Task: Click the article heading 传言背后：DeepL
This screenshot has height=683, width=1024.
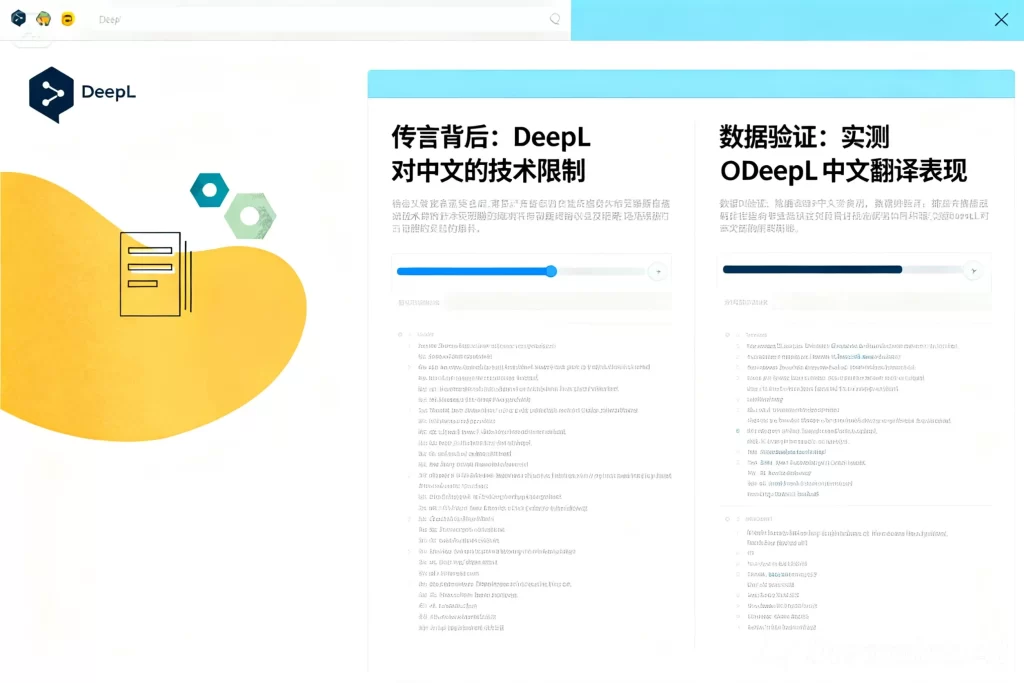Action: (x=490, y=137)
